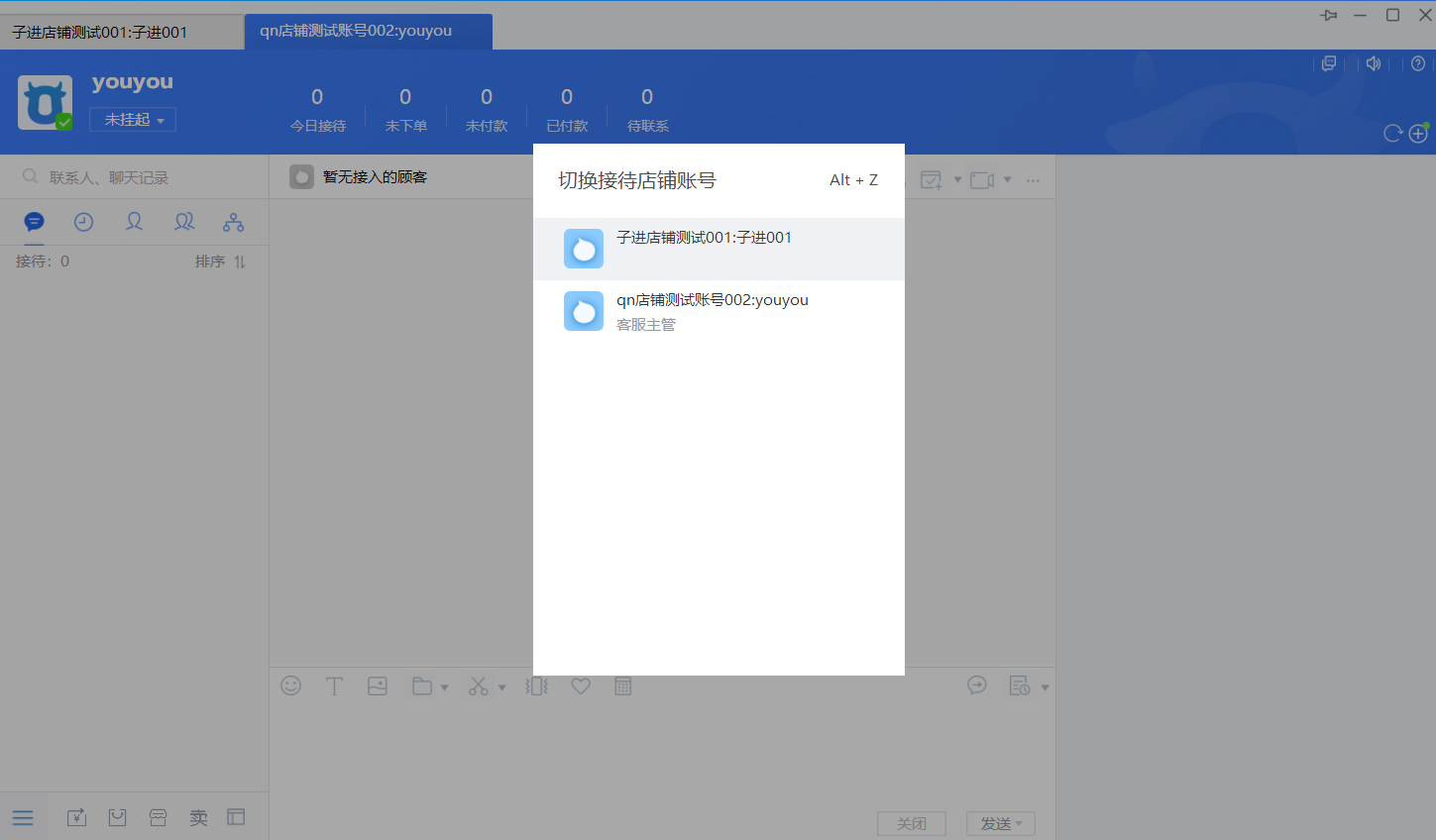Click the youyou profile avatar
The width and height of the screenshot is (1436, 840).
[x=45, y=103]
